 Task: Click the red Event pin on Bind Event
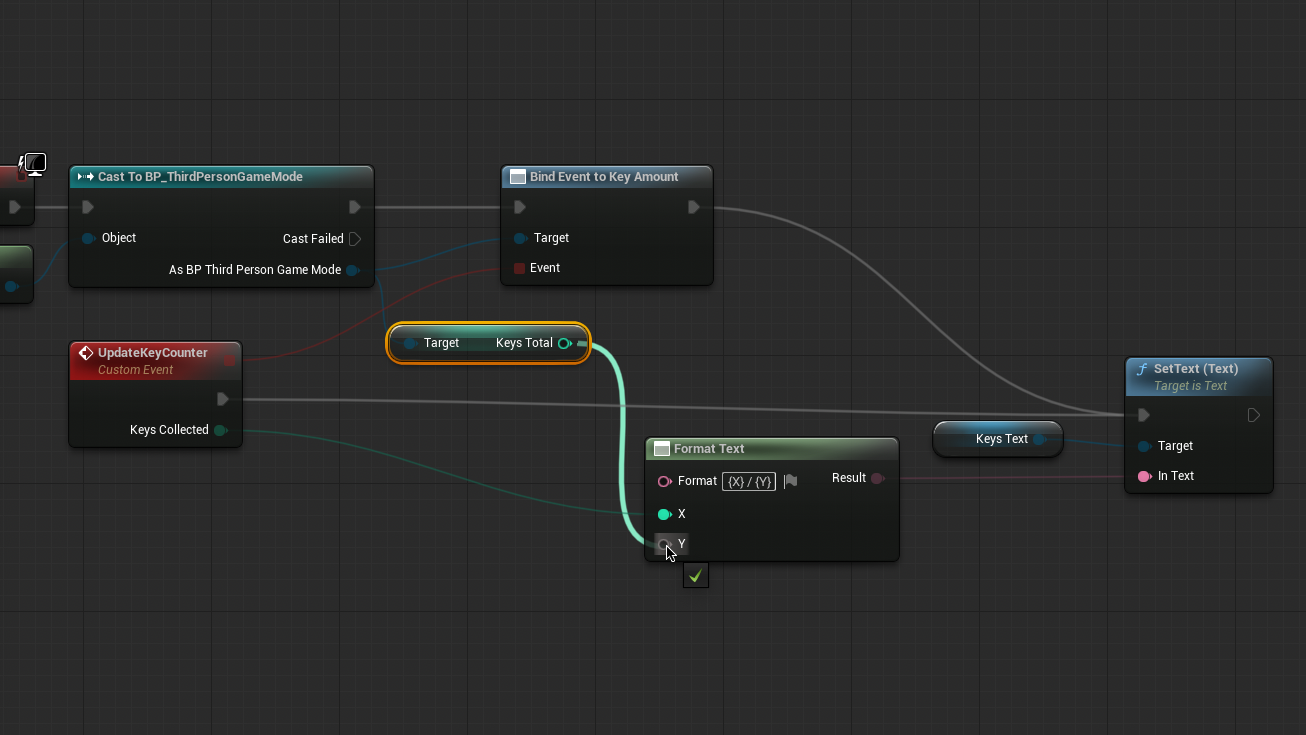[x=519, y=268]
